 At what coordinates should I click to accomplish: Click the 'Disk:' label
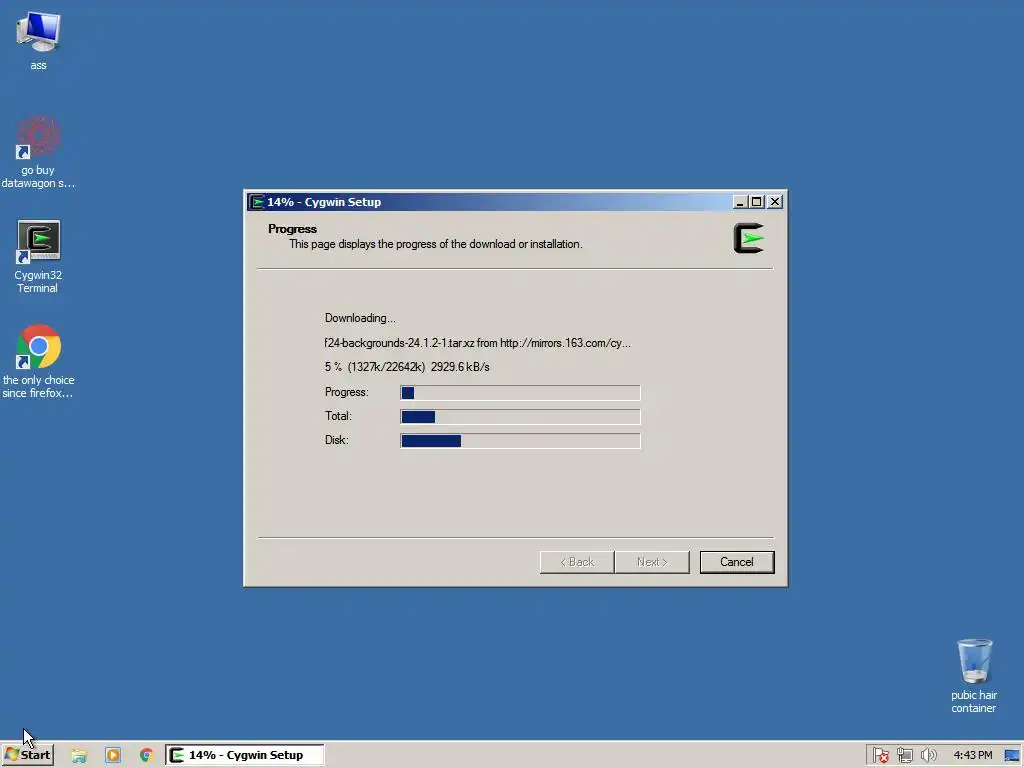(x=336, y=440)
